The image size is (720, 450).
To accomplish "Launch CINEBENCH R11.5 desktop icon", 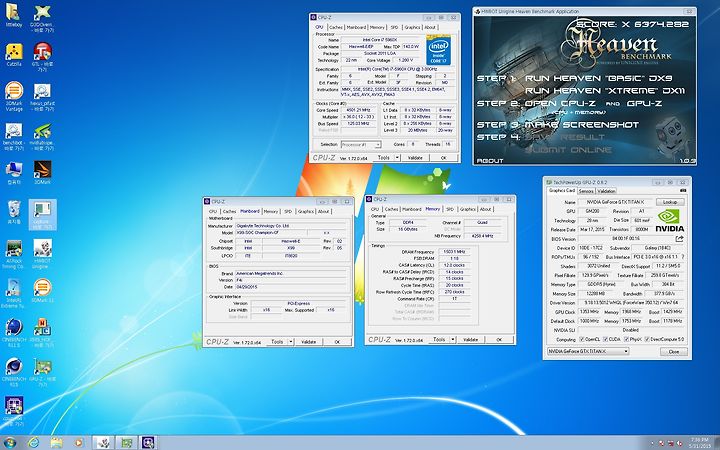I will [x=14, y=333].
